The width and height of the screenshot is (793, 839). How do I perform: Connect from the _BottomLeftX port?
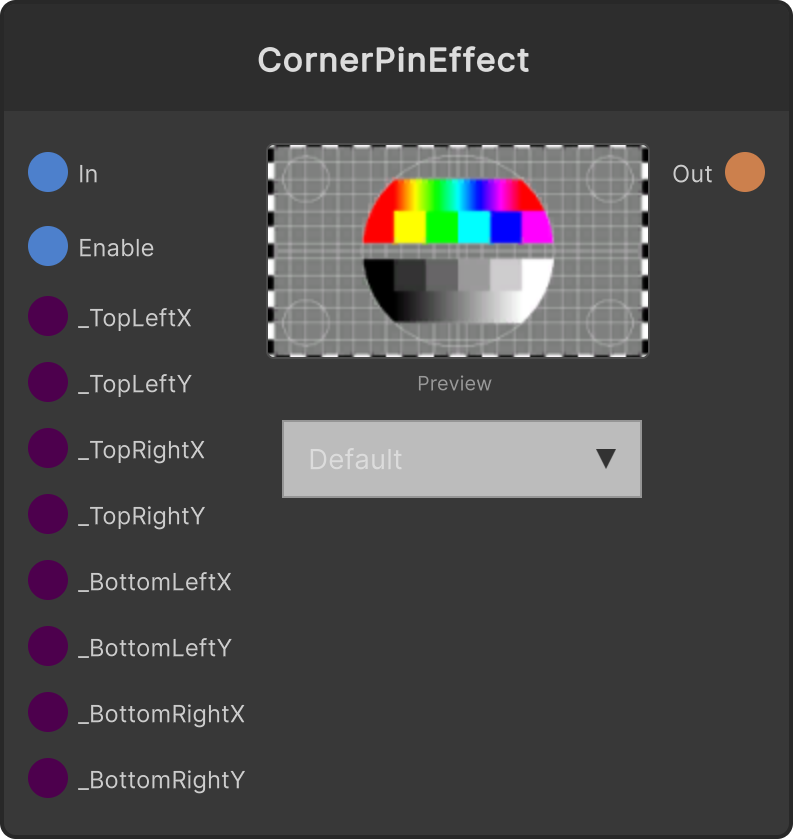click(48, 580)
